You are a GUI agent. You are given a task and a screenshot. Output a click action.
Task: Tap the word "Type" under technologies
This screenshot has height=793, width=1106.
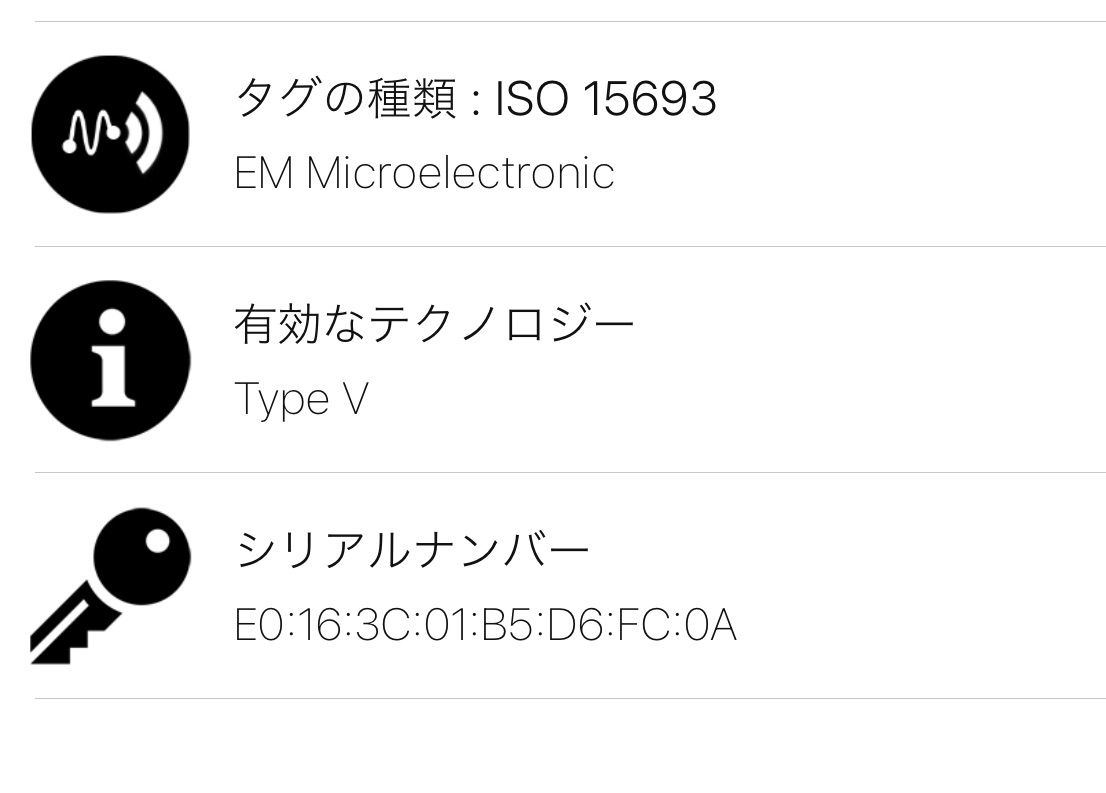tap(282, 400)
